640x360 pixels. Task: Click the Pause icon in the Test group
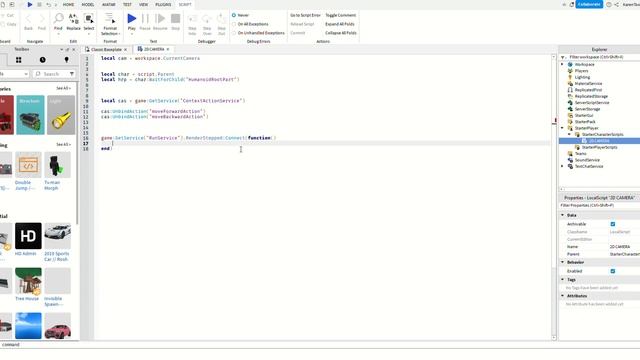click(145, 18)
